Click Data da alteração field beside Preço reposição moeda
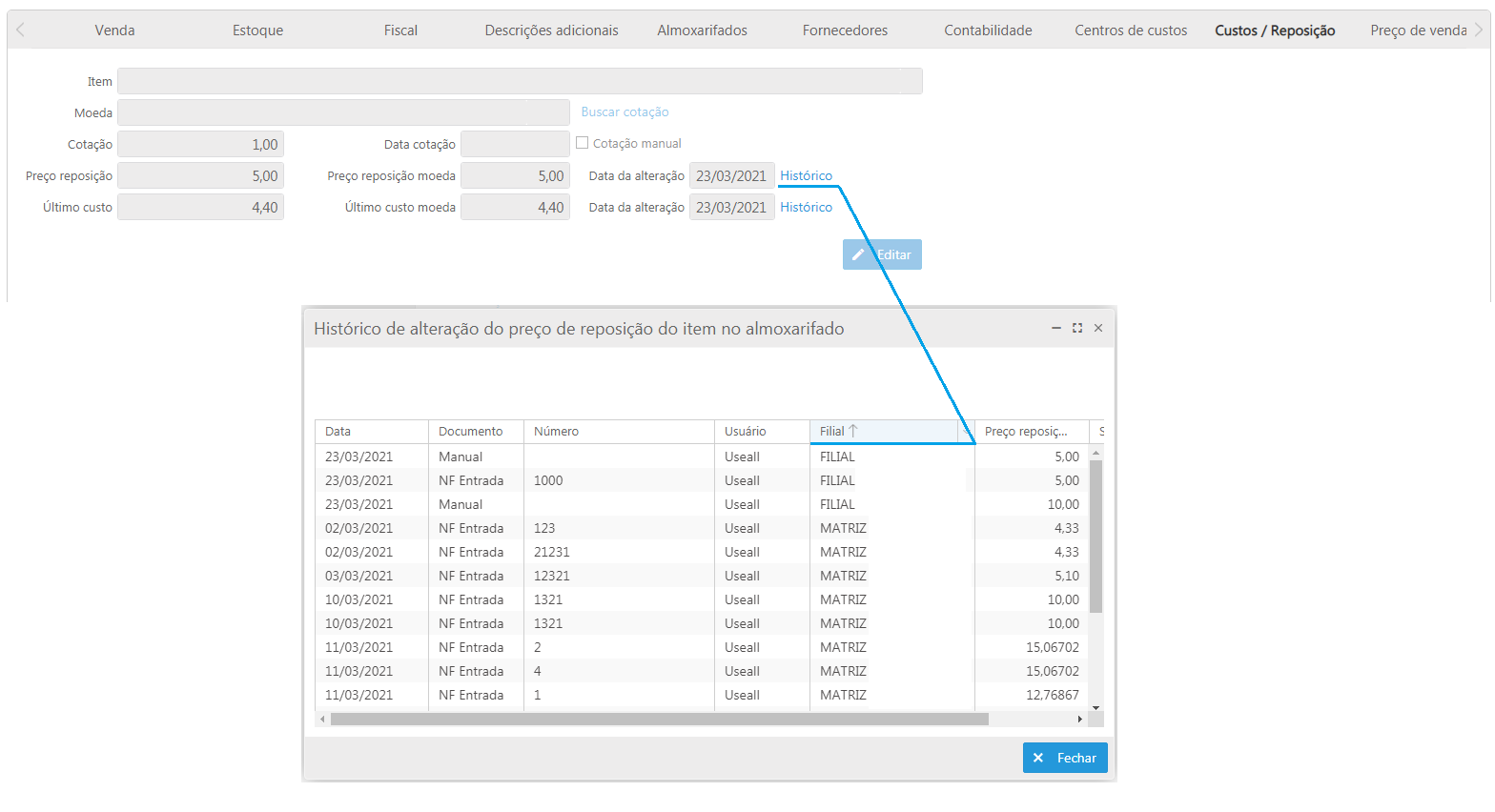Image resolution: width=1495 pixels, height=812 pixels. coord(731,175)
